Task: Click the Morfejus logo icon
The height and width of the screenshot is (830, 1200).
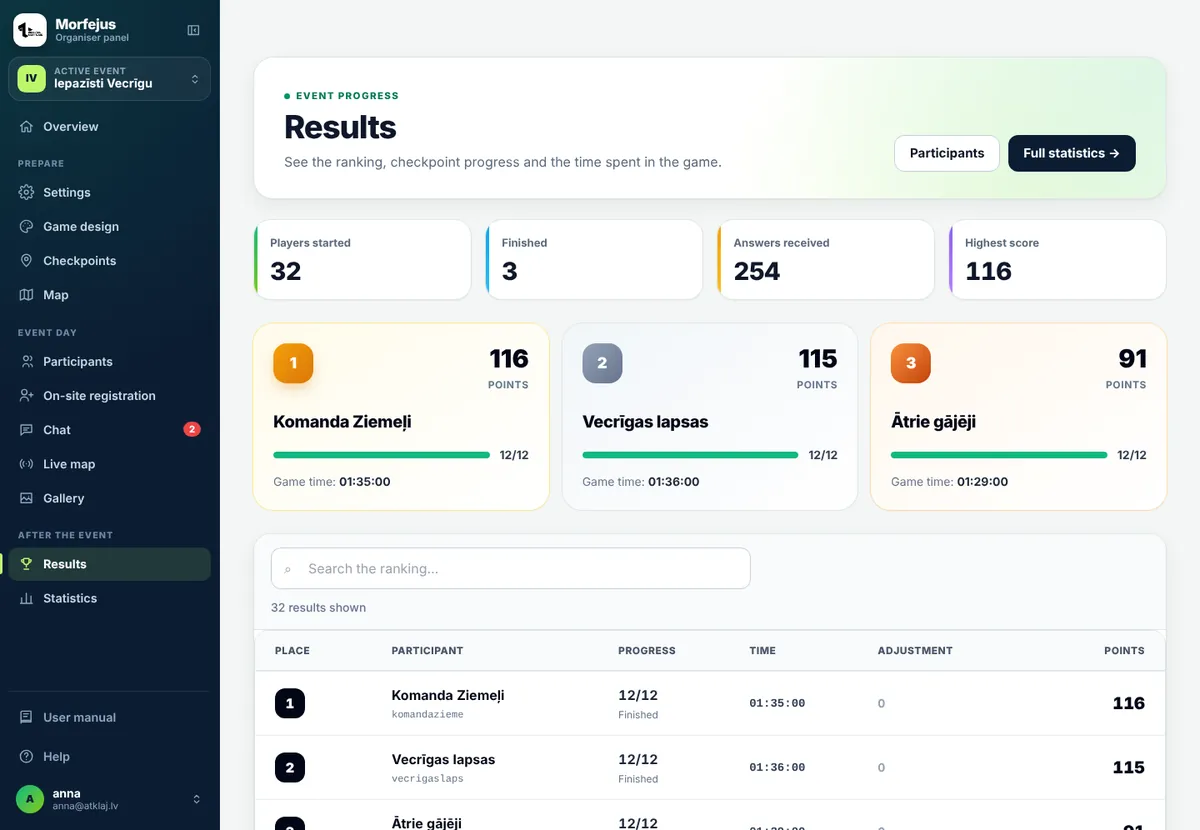Action: 30,30
